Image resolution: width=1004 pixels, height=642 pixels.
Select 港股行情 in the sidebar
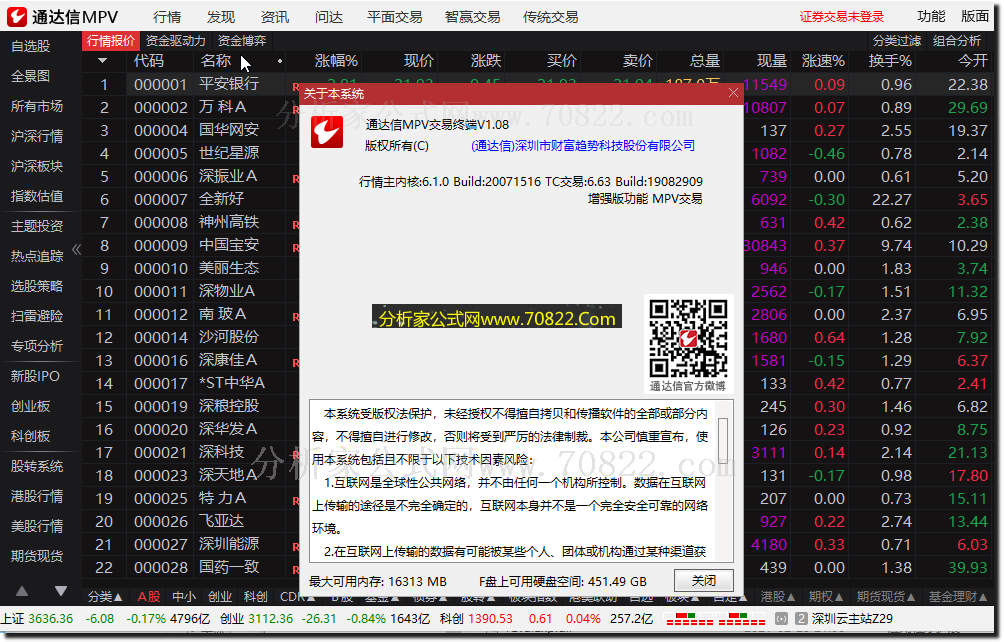[37, 497]
